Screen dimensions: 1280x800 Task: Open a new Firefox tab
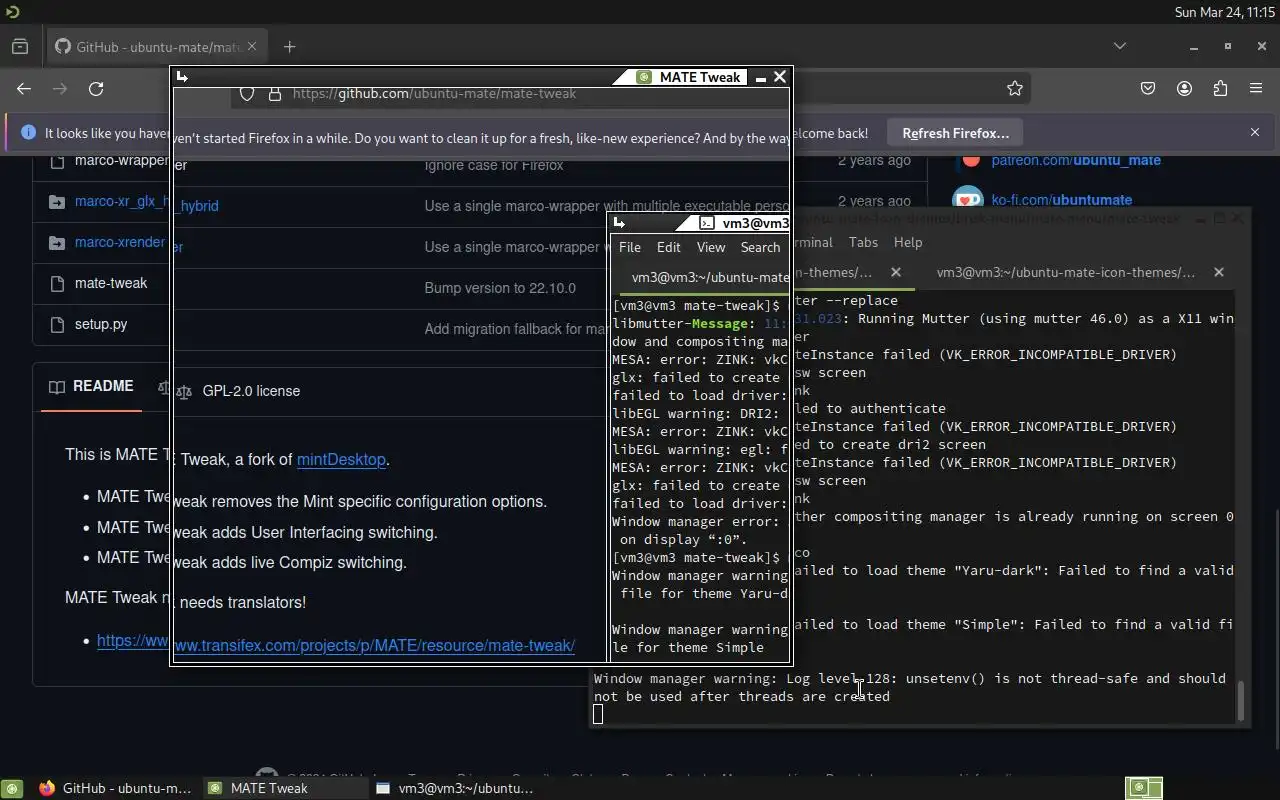289,46
